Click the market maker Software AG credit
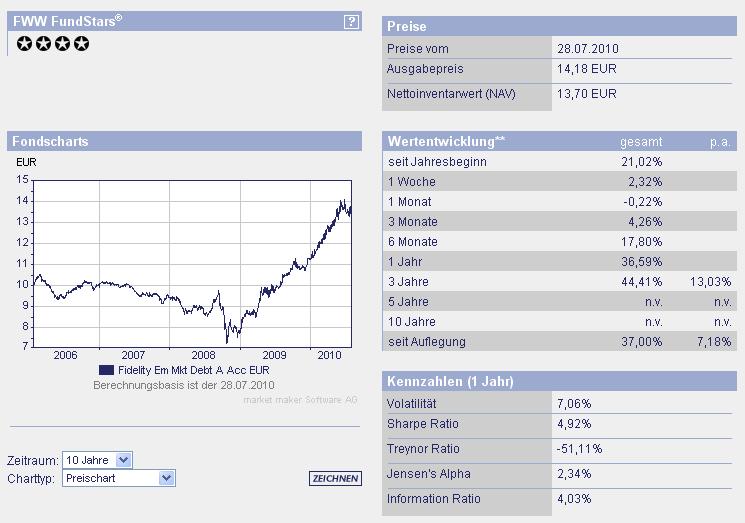This screenshot has height=523, width=745. pyautogui.click(x=300, y=400)
